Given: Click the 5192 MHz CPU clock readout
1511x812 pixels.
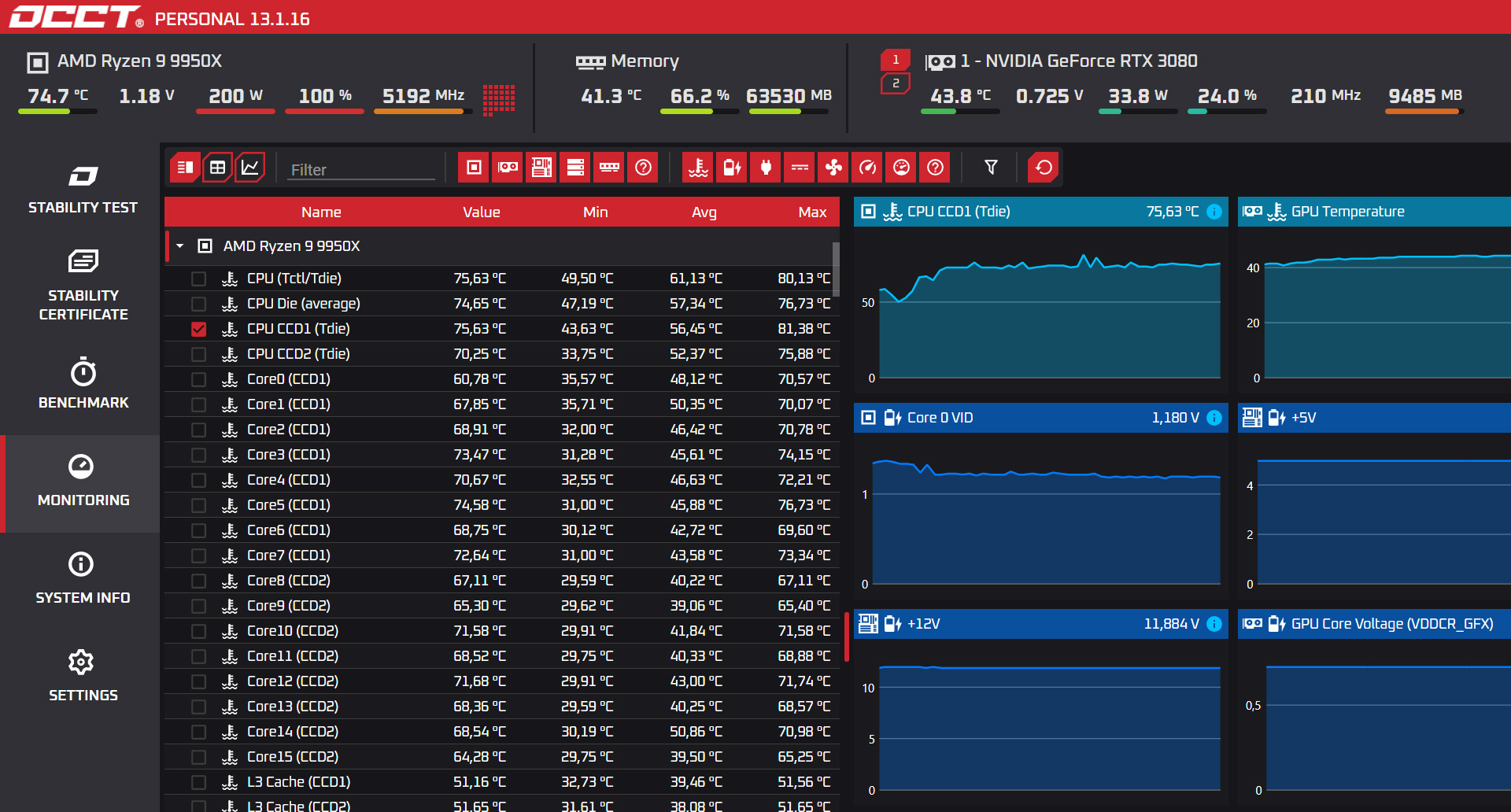Looking at the screenshot, I should tap(423, 96).
